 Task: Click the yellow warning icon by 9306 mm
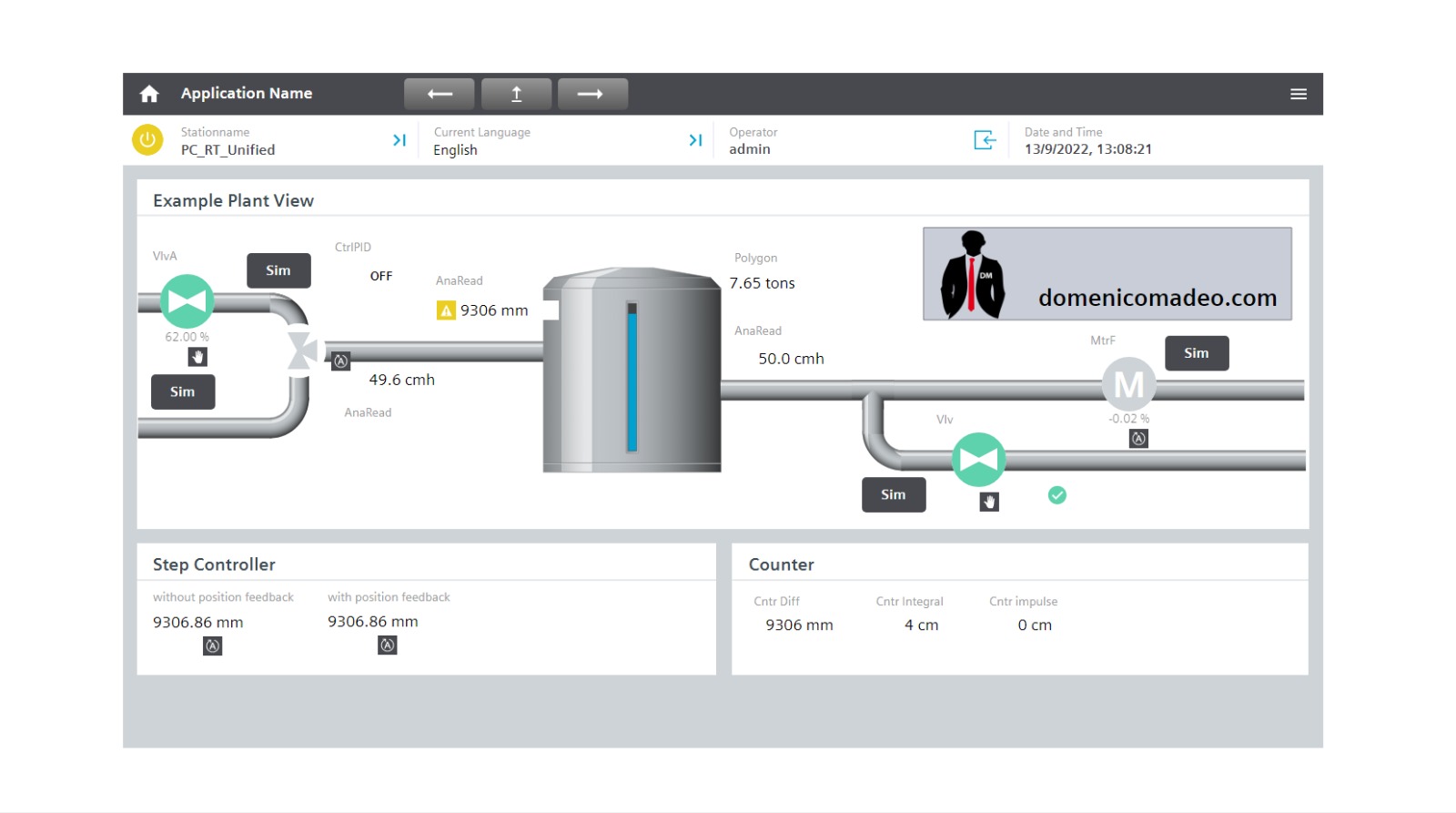[x=446, y=310]
